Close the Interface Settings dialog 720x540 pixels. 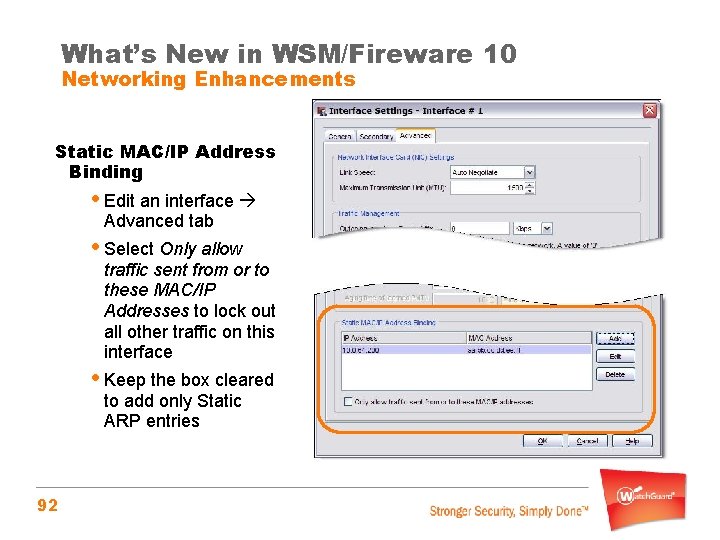pyautogui.click(x=649, y=111)
